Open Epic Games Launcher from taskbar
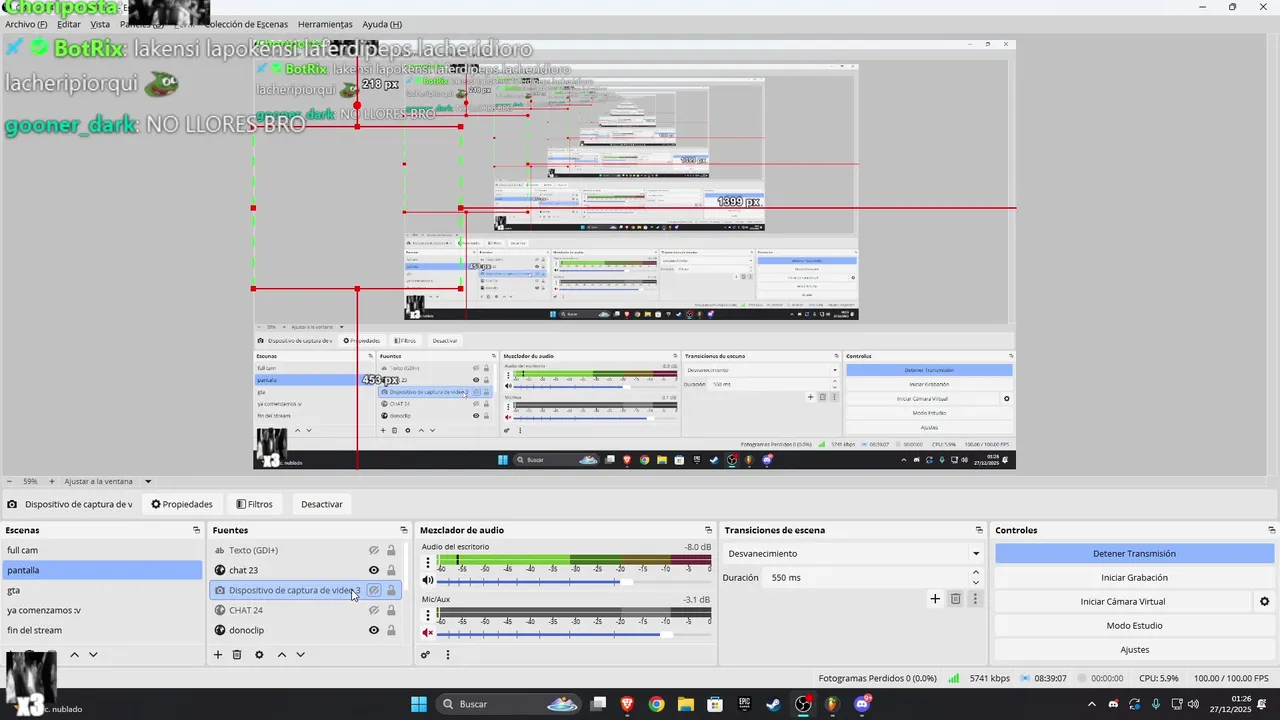Screen dimensions: 1280x720 (x=744, y=704)
